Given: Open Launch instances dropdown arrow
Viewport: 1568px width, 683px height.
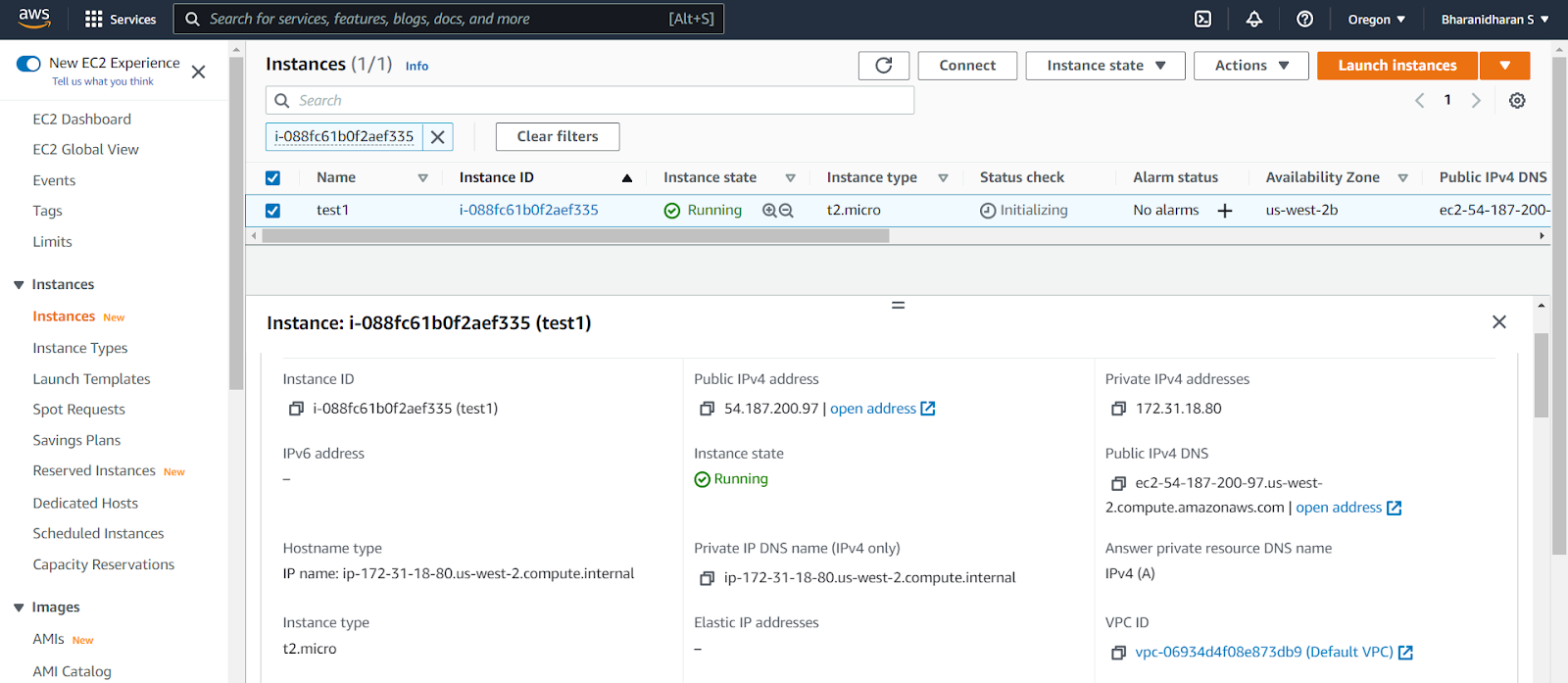Looking at the screenshot, I should click(x=1504, y=66).
